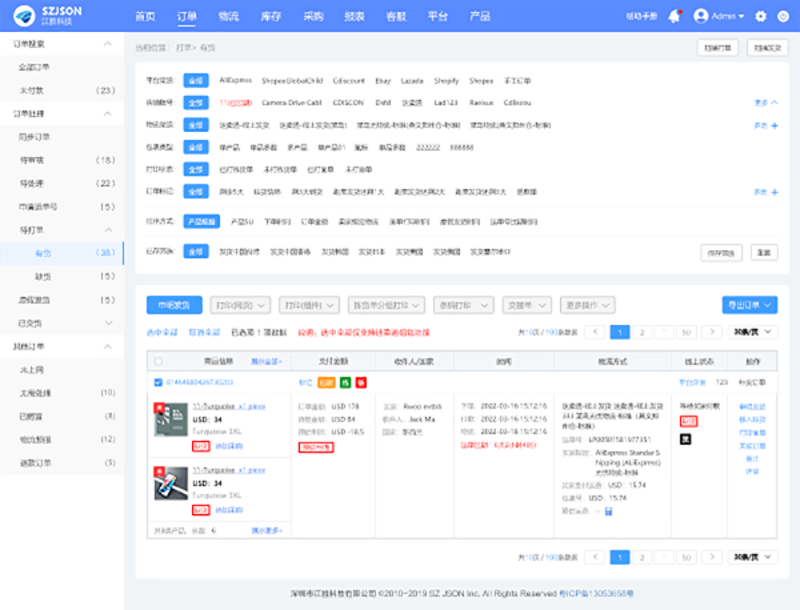Click the Admin user avatar icon
The height and width of the screenshot is (610, 800).
coord(701,16)
